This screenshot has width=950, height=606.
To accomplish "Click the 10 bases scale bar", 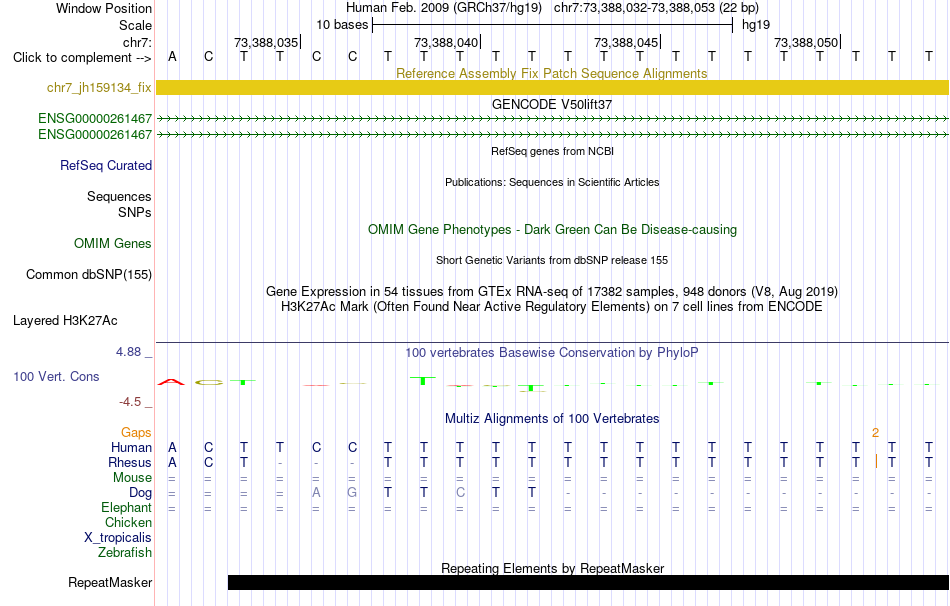I will 553,25.
